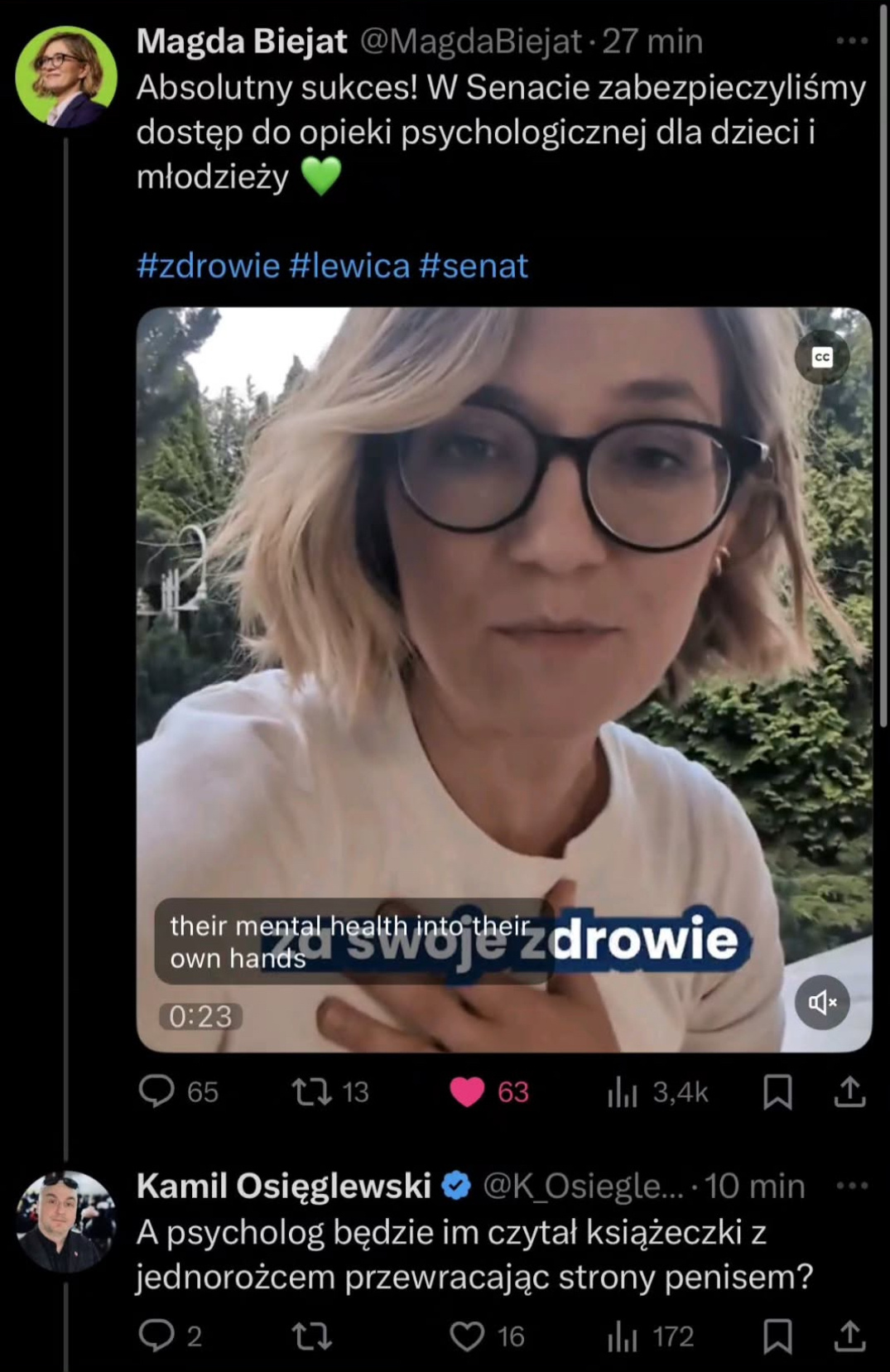Screen dimensions: 890x1372
Task: Unmute the video sound
Action: coord(822,1003)
